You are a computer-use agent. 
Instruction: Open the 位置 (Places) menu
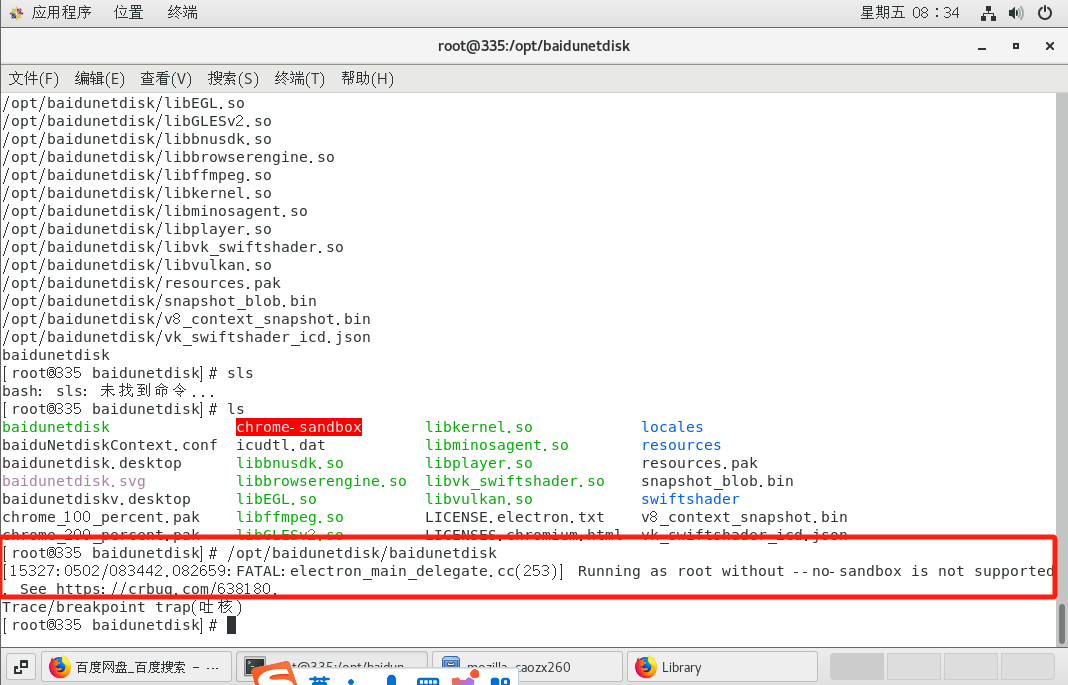coord(128,12)
